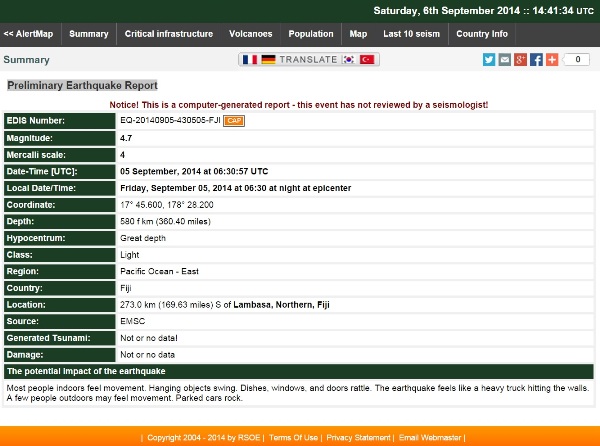Viewport: 600px width, 446px height.
Task: Click the 'Summary' section title below the menu
Action: pos(26,60)
